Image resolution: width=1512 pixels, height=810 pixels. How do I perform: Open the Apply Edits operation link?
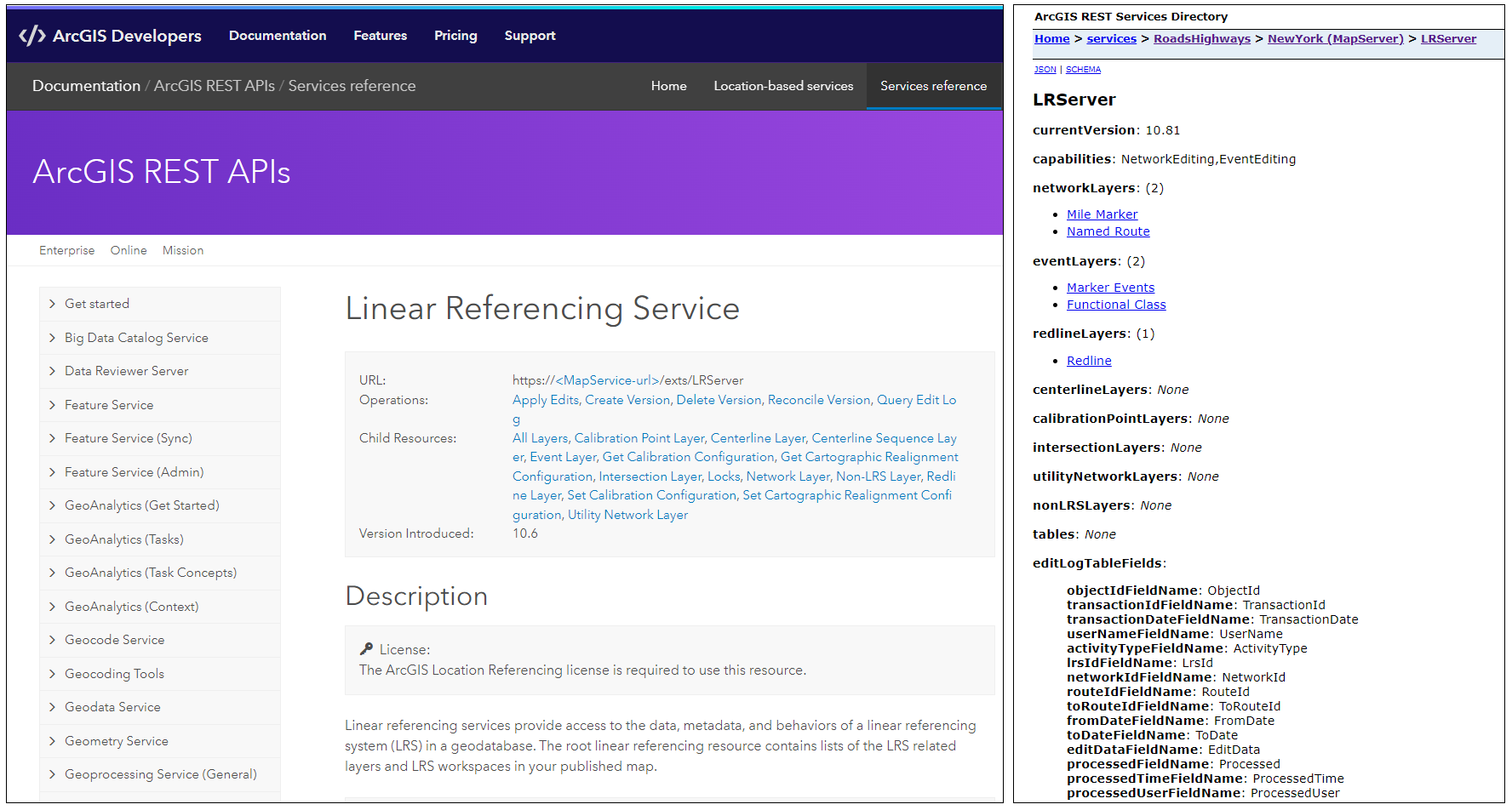coord(545,400)
